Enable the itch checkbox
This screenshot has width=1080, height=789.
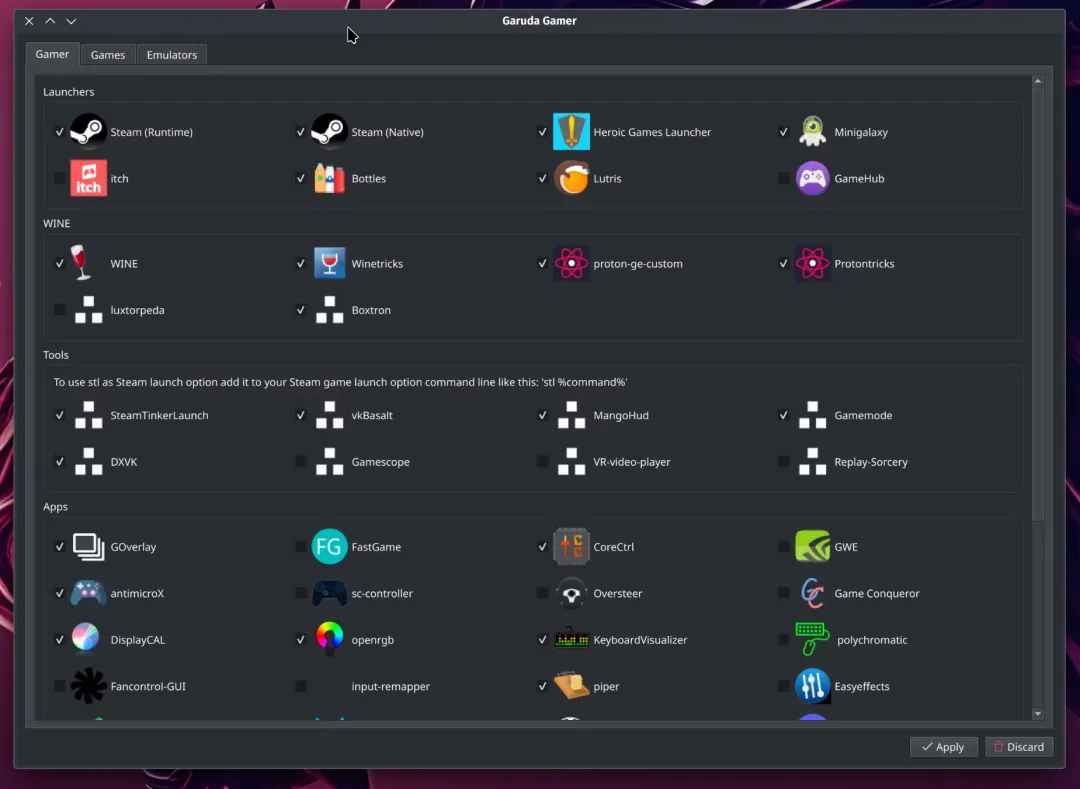click(60, 178)
